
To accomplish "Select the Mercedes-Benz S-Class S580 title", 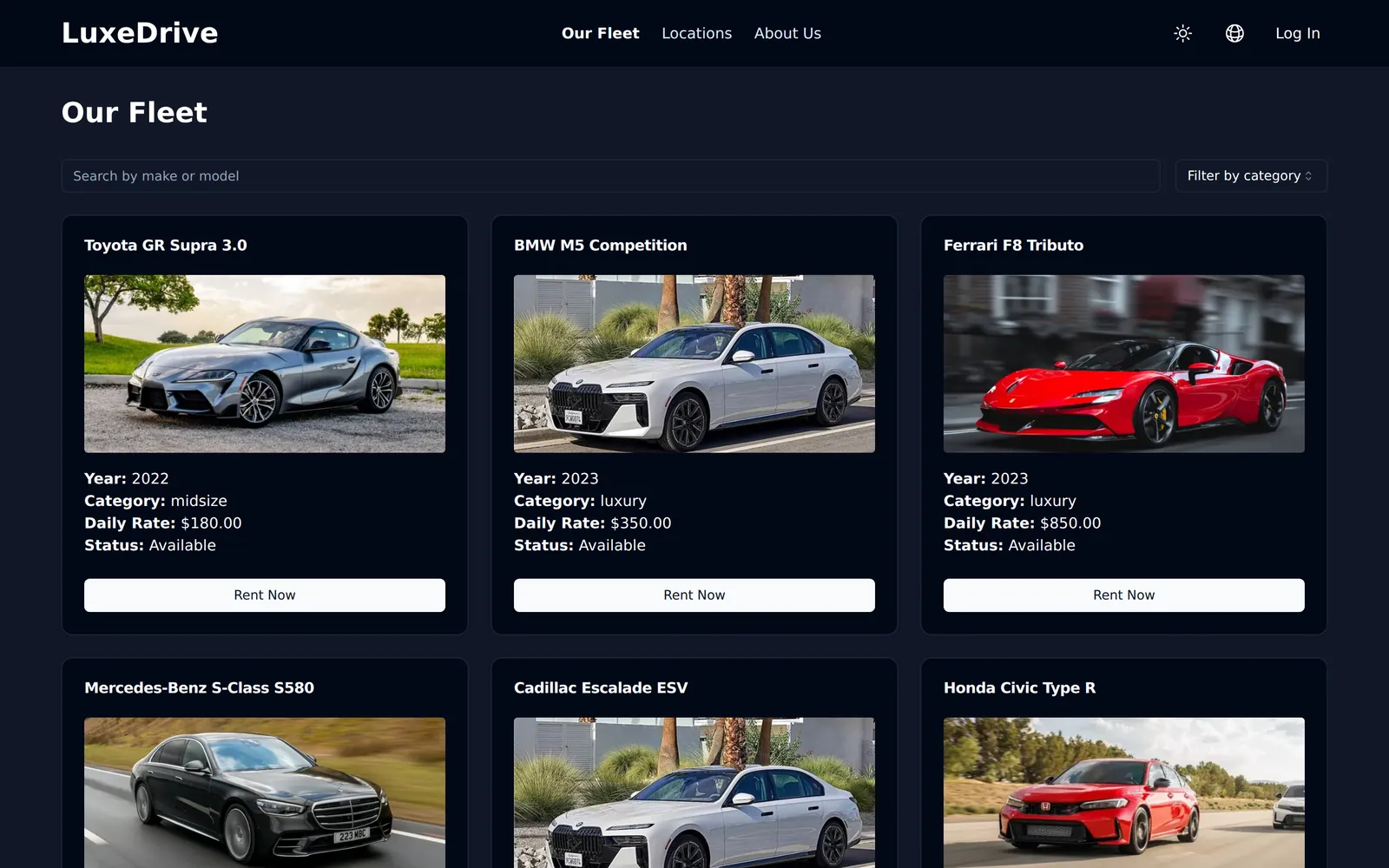I will 199,688.
